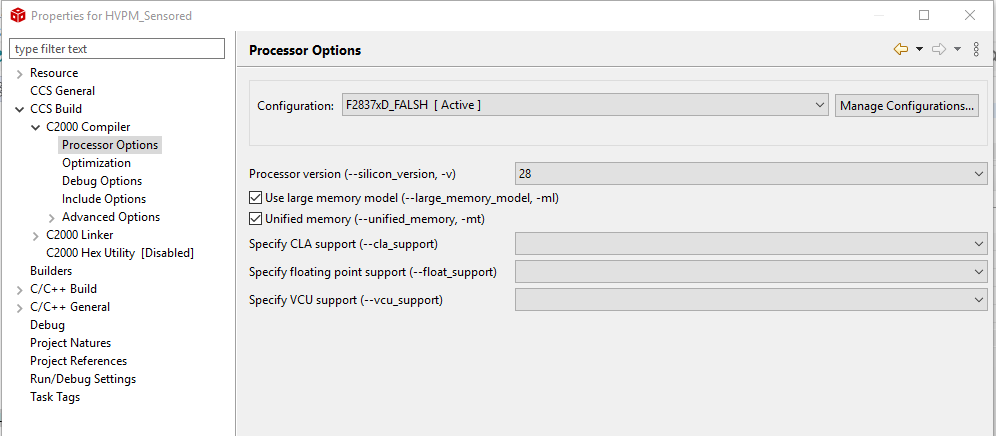Screen dimensions: 996x436
Task: Select Include Options in the tree
Action: tap(104, 199)
